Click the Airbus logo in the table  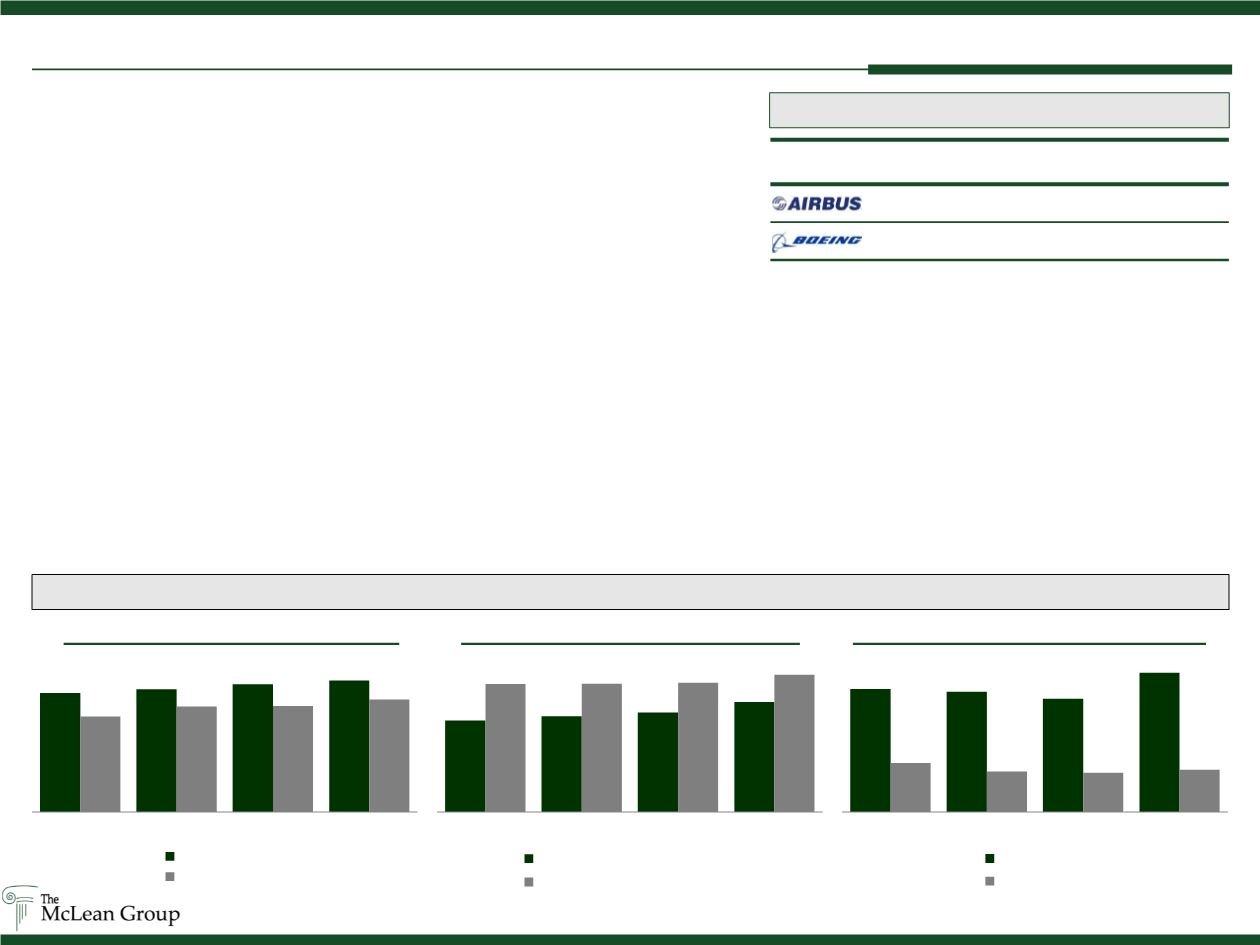816,203
